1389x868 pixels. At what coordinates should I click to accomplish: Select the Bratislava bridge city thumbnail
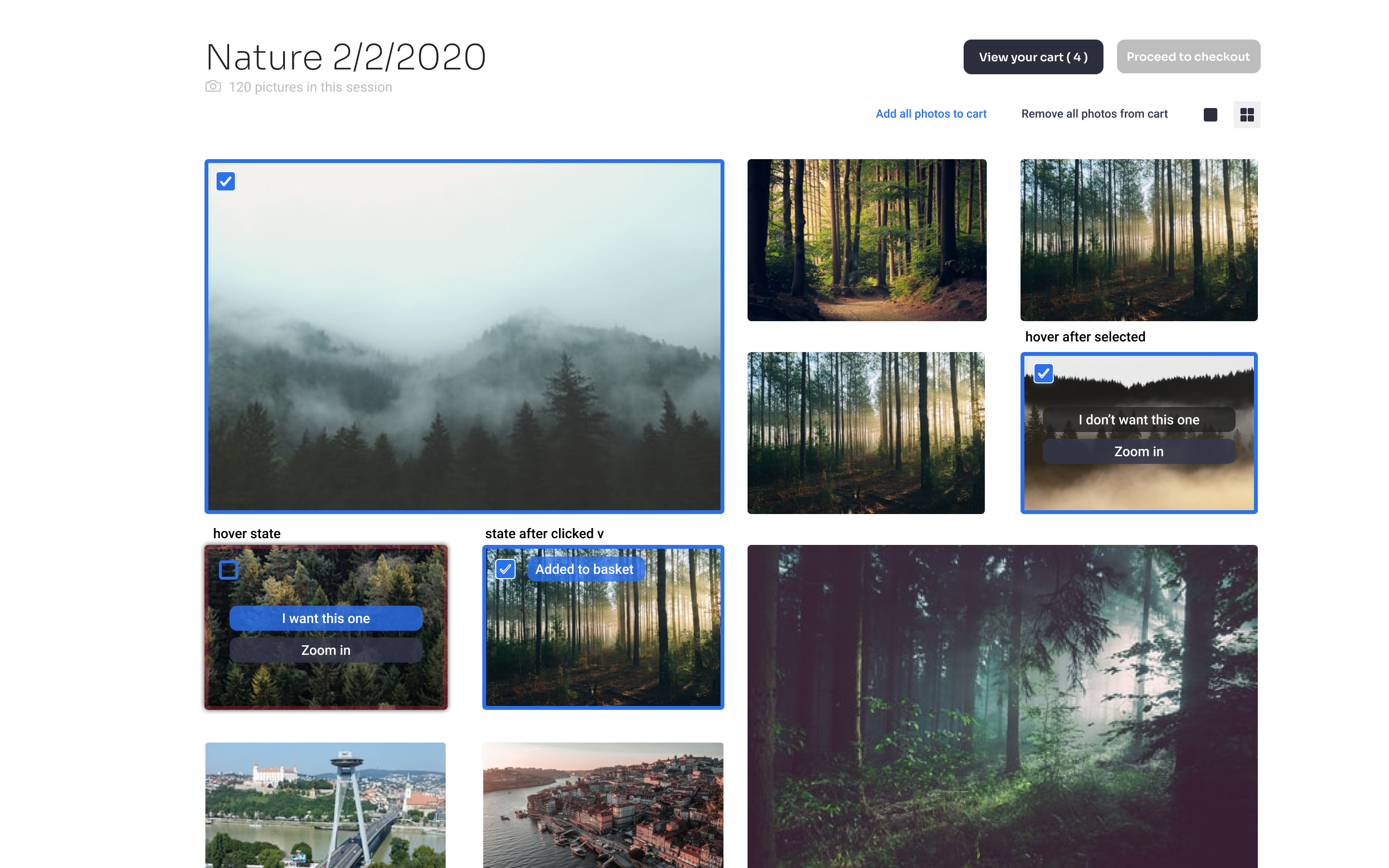[x=326, y=805]
